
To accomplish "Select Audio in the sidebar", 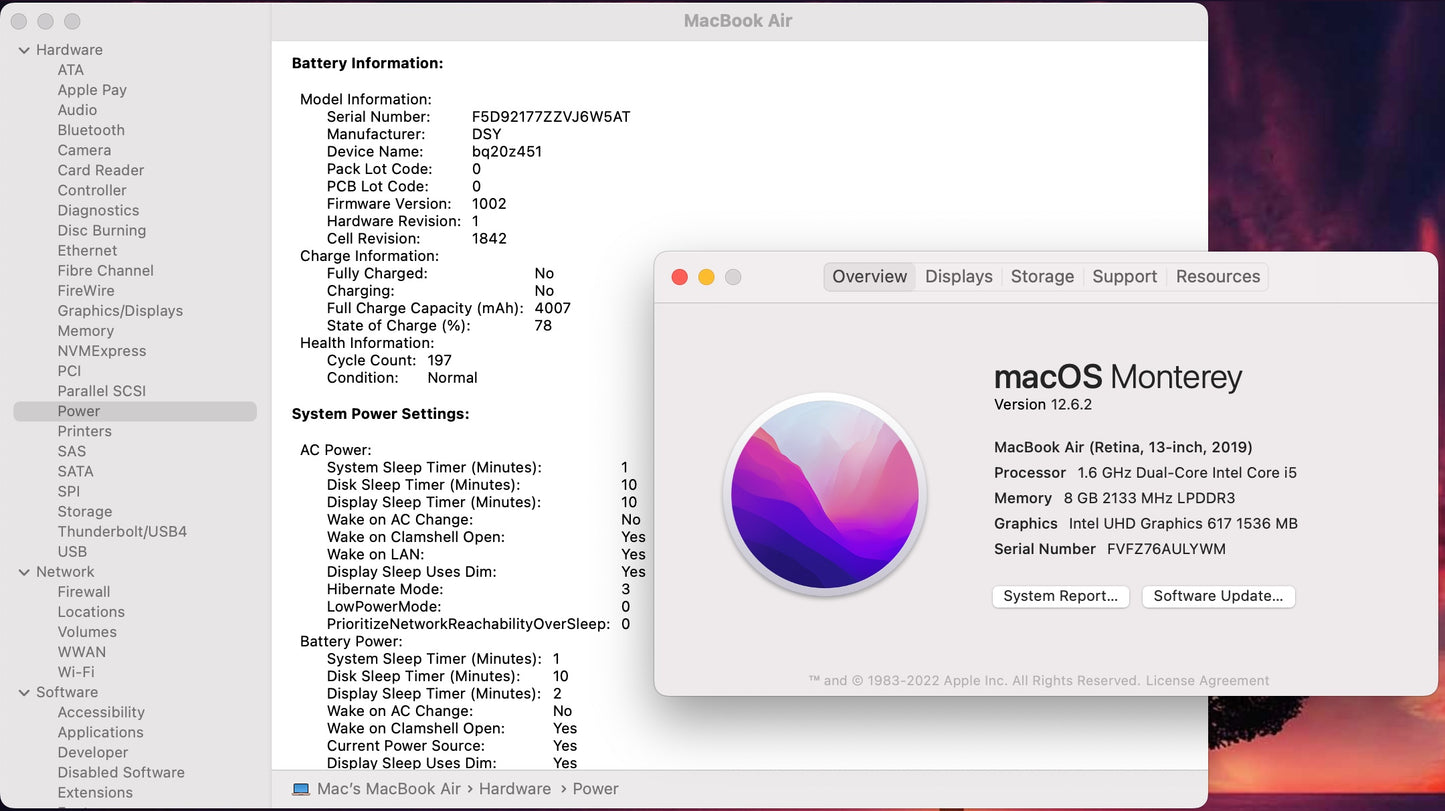I will (77, 110).
